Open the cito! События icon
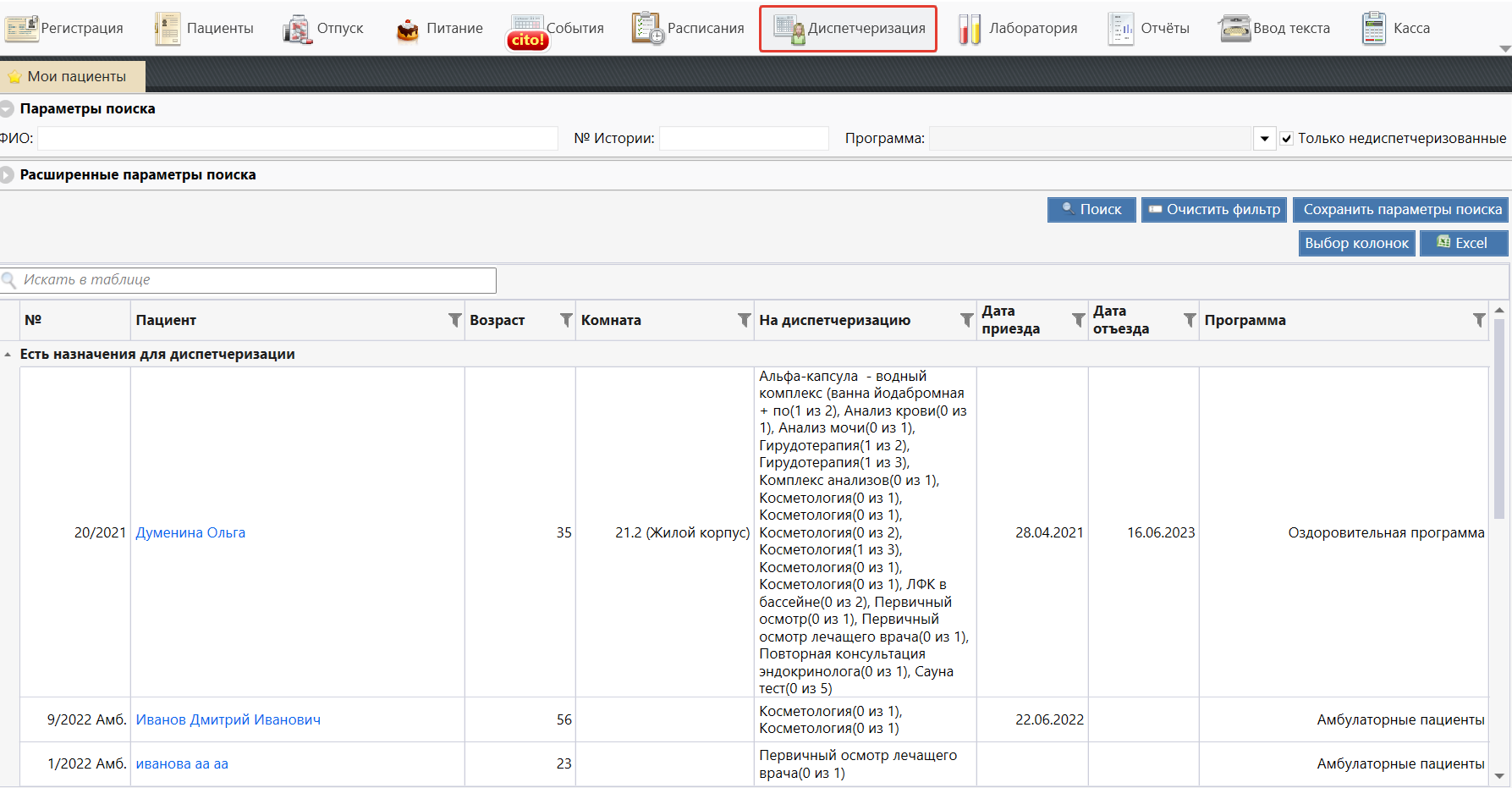This screenshot has height=788, width=1512. [x=527, y=31]
